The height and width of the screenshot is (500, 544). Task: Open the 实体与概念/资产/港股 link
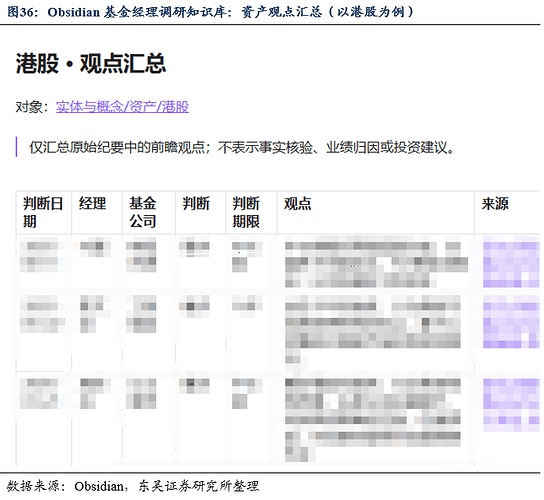[x=122, y=107]
